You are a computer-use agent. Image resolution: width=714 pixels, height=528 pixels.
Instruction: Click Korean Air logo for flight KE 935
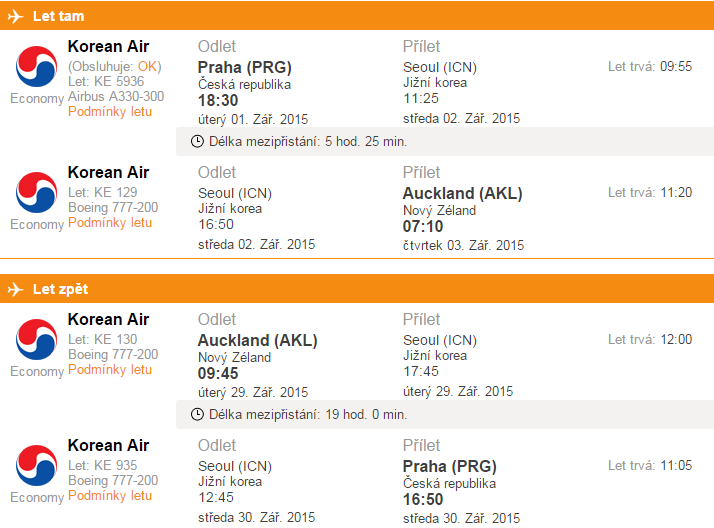pos(36,466)
